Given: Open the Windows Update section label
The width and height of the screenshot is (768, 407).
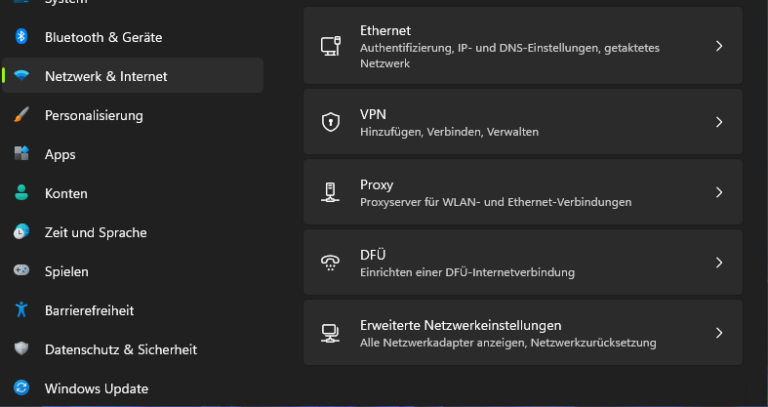Looking at the screenshot, I should pos(96,388).
